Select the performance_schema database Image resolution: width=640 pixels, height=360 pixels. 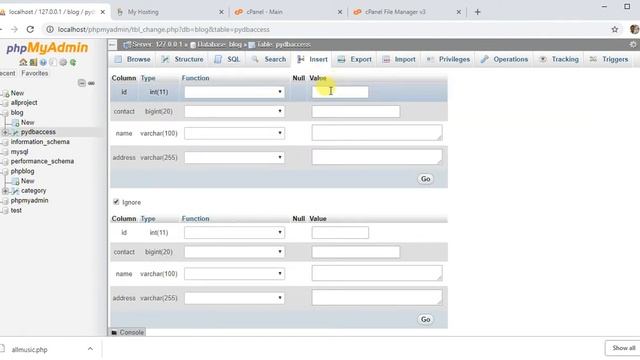[x=42, y=161]
